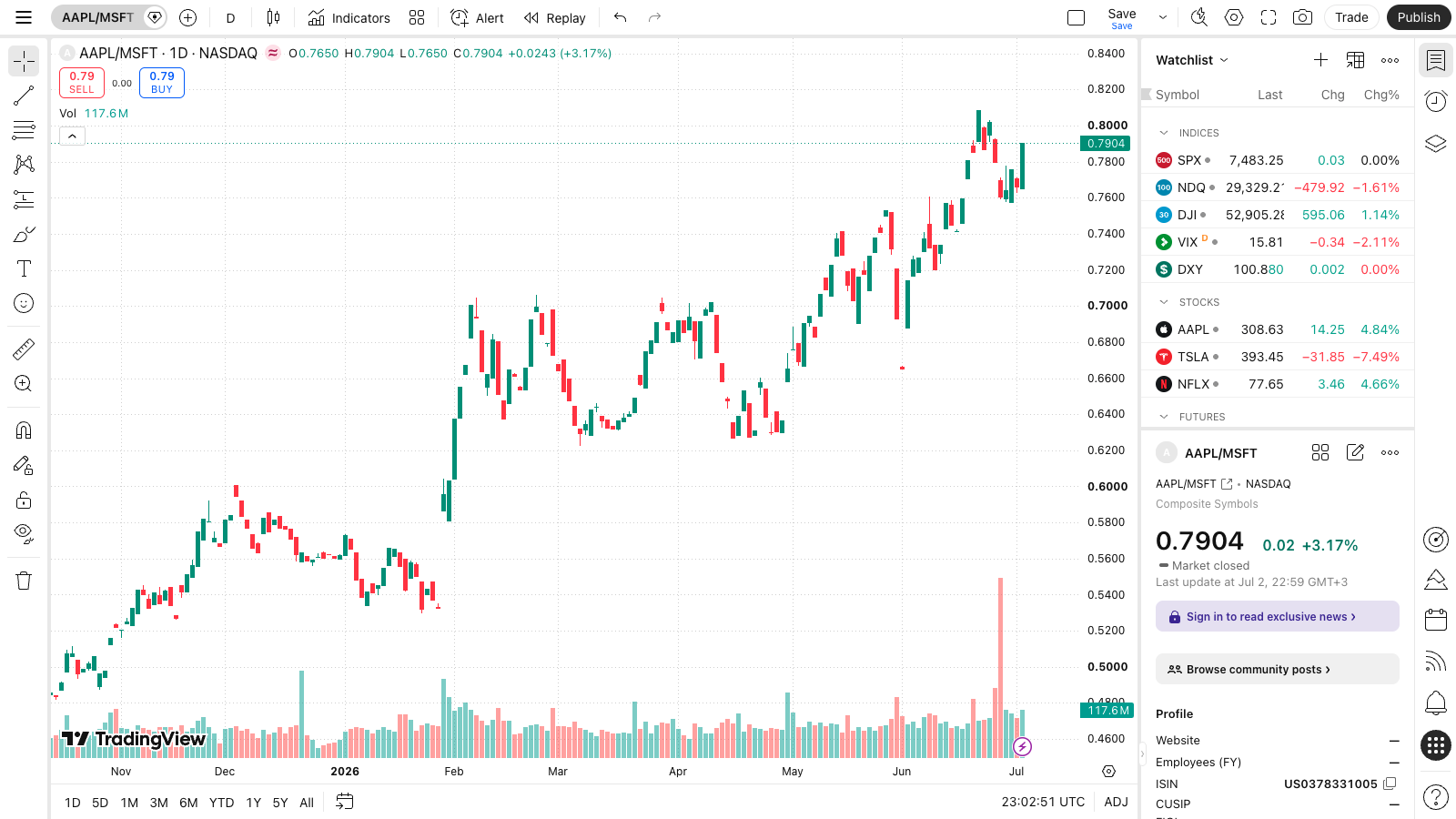The image size is (1456, 819).
Task: Open forecasting and measurement tools
Action: click(x=24, y=199)
